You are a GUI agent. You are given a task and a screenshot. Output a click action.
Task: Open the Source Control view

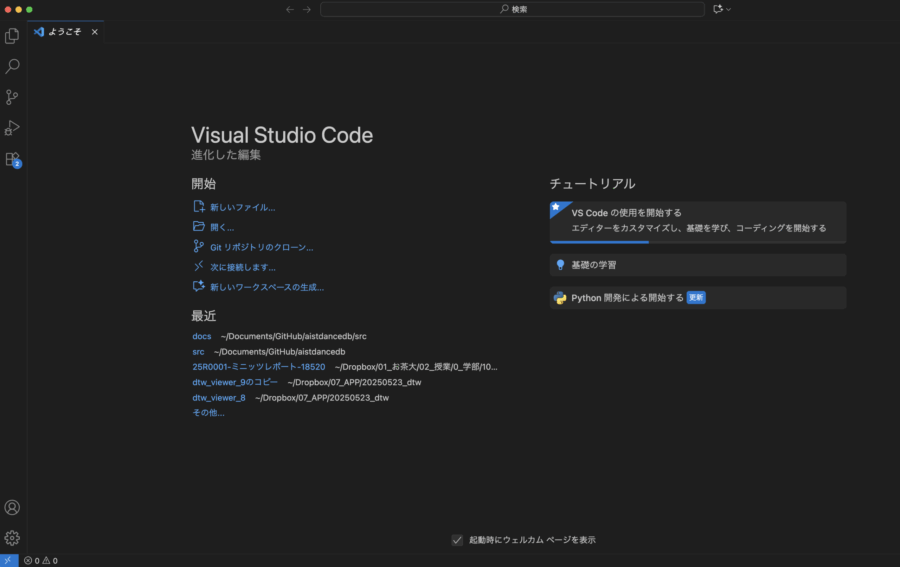(x=12, y=97)
